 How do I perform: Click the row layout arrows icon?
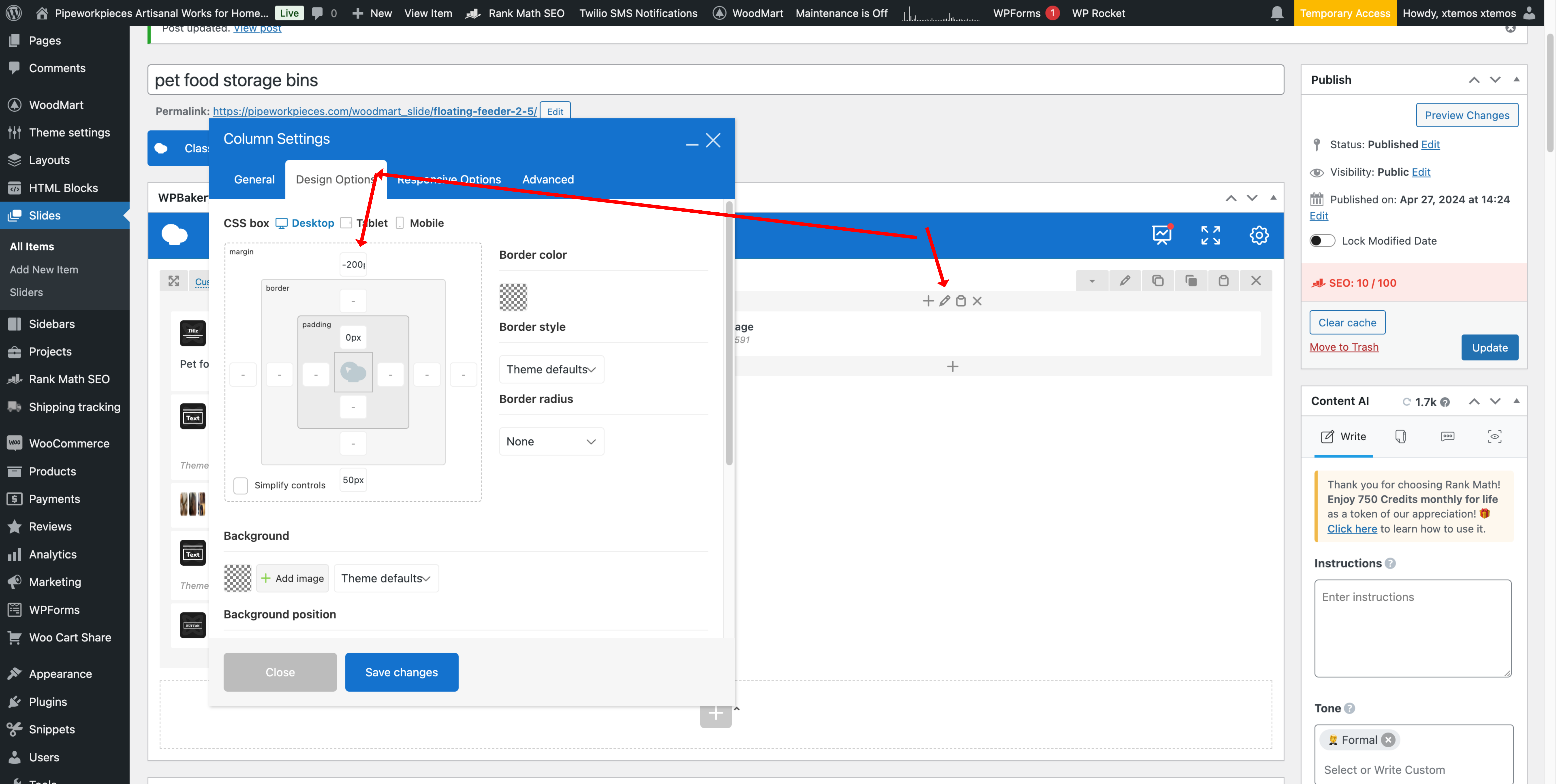point(174,281)
